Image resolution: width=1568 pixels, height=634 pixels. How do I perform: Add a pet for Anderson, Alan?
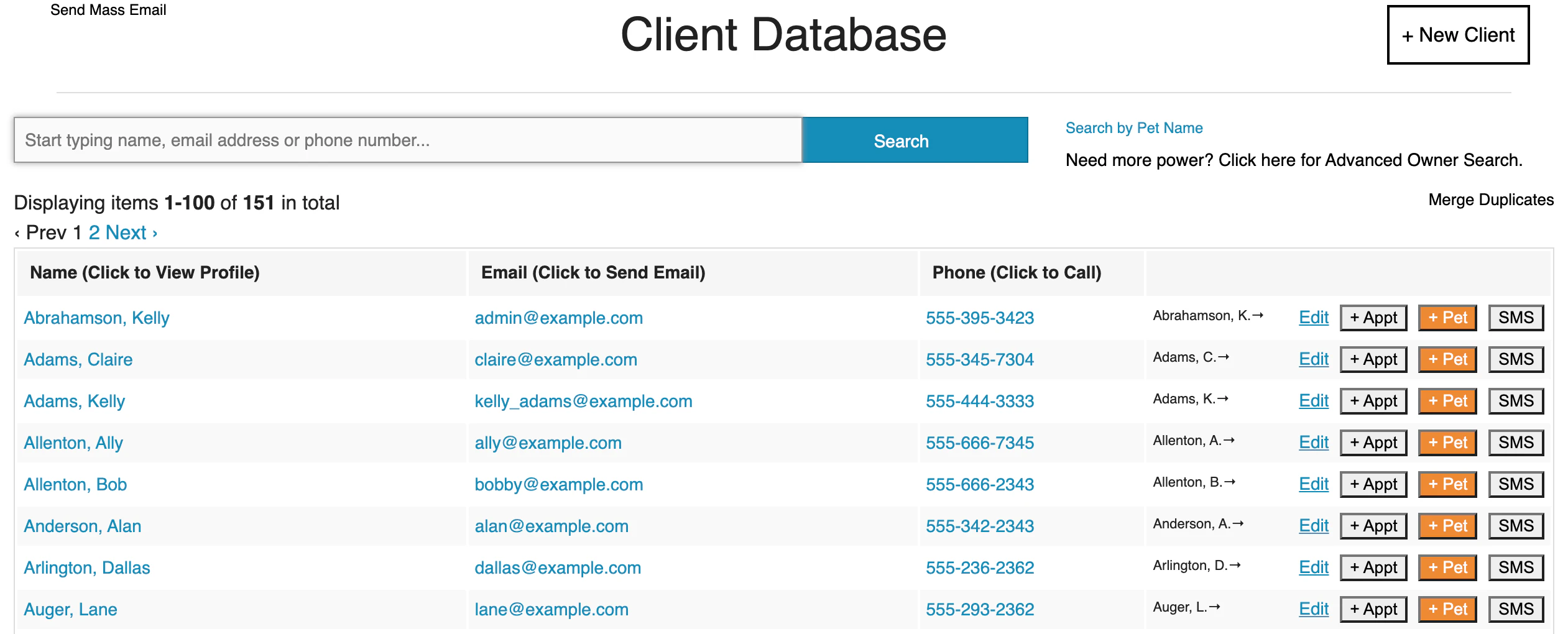coord(1447,526)
